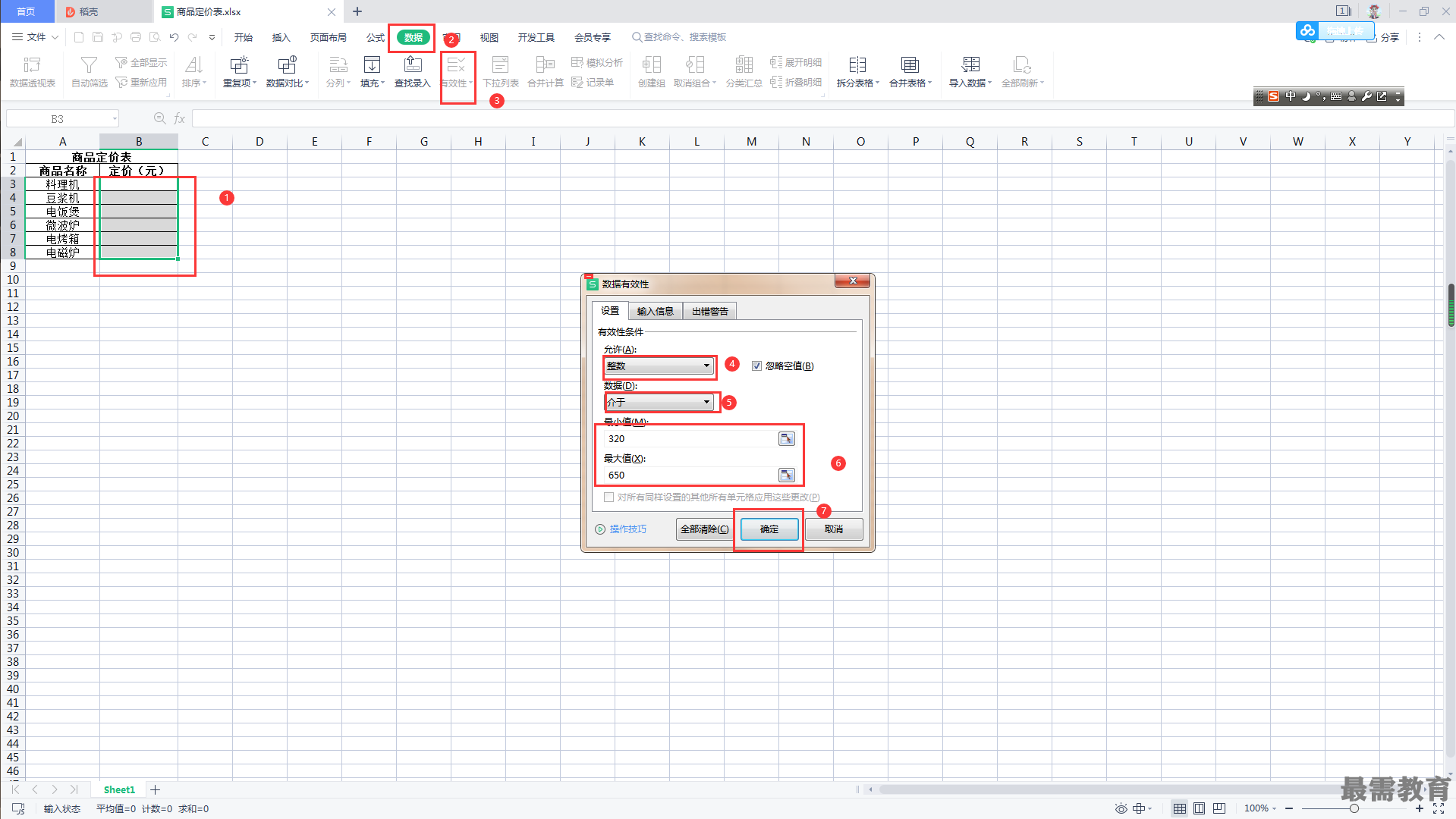Switch to the 输入信息 dialog tab
Image resolution: width=1456 pixels, height=819 pixels.
(656, 312)
